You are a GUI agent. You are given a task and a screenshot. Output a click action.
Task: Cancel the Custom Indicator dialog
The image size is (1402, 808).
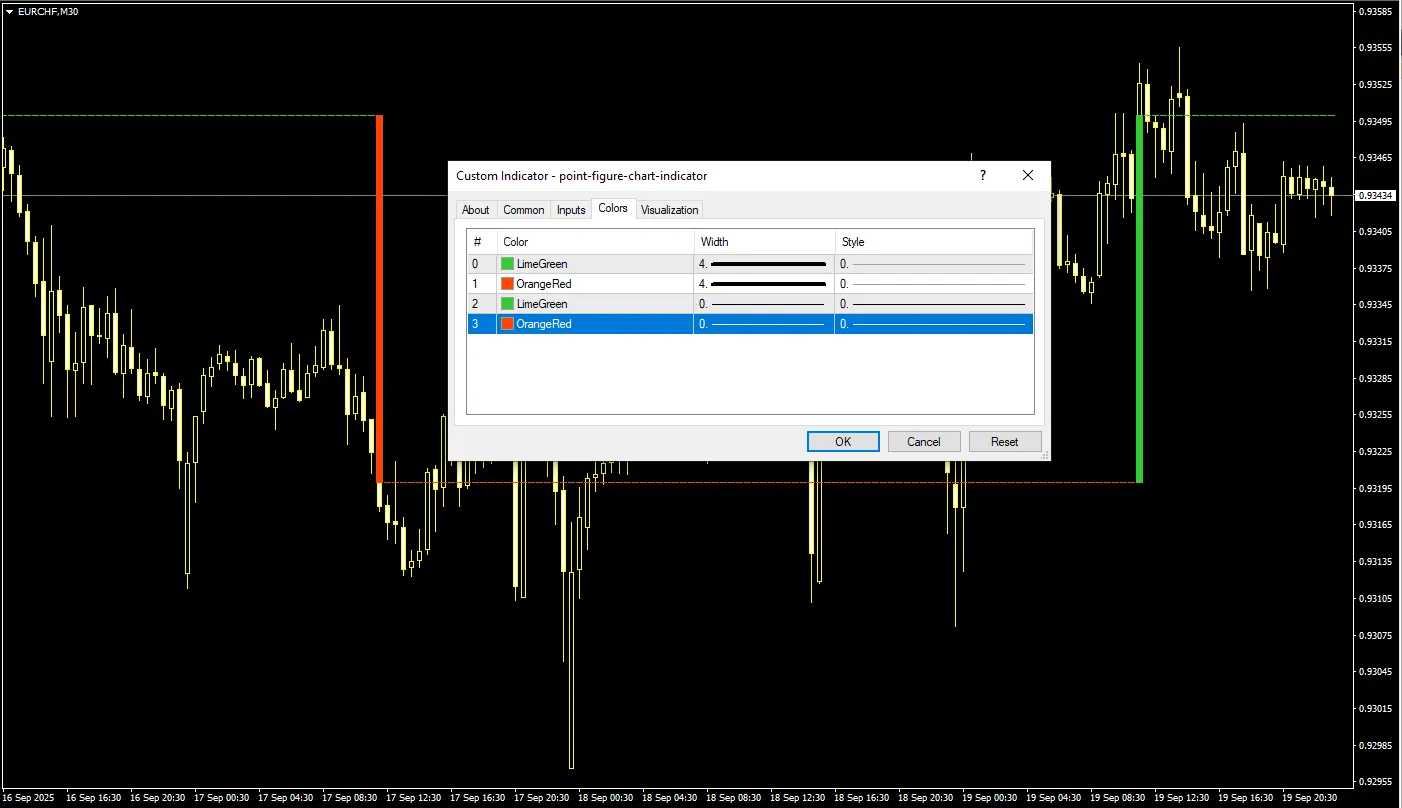924,442
